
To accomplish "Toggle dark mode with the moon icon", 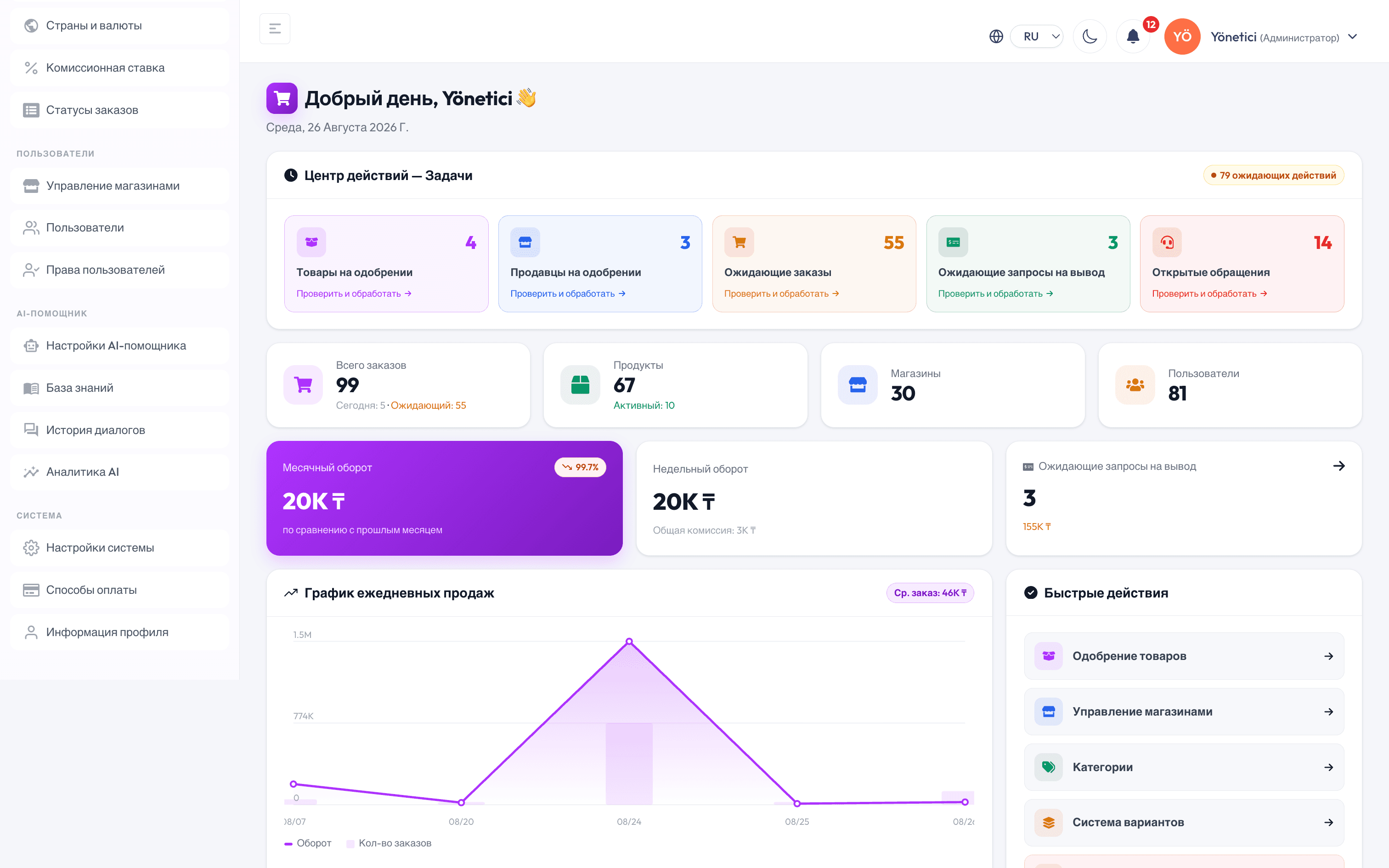I will [x=1090, y=37].
